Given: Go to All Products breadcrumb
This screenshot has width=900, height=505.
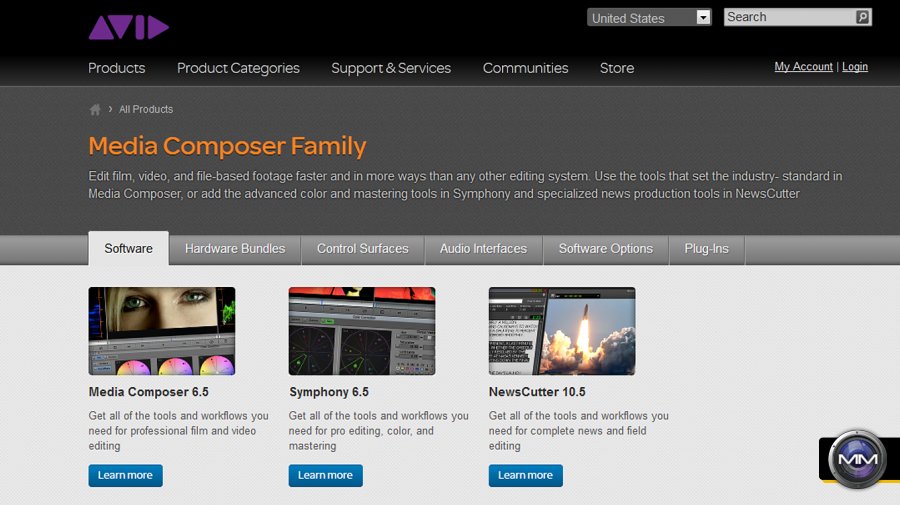Looking at the screenshot, I should pos(146,110).
